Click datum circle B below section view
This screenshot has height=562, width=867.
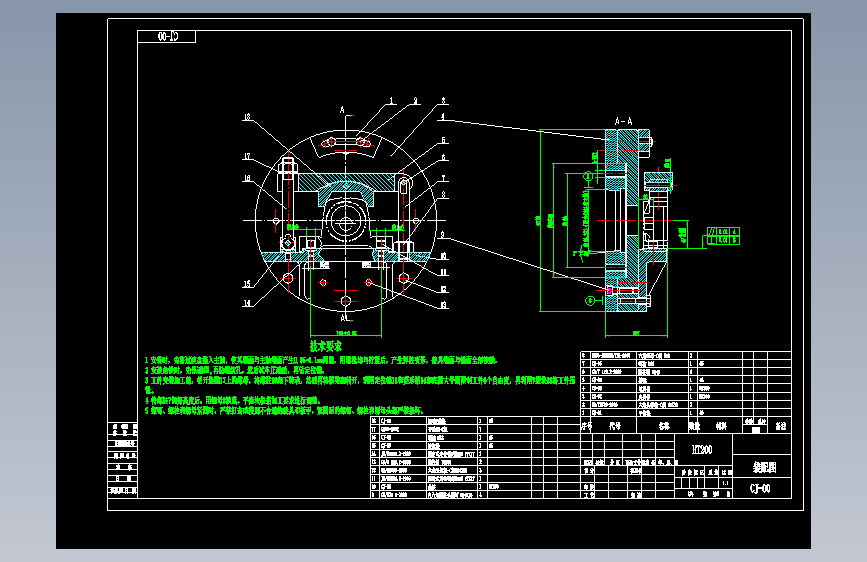590,301
